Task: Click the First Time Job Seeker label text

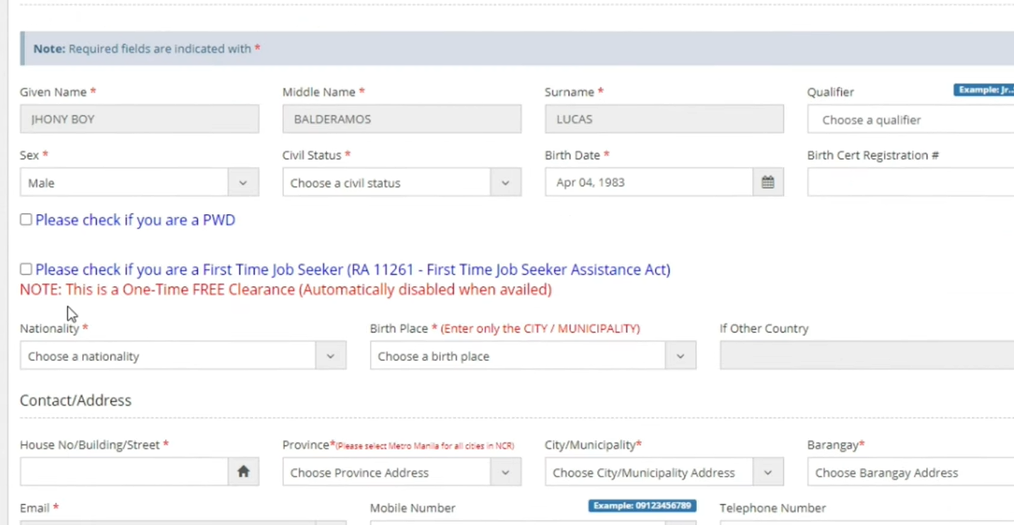Action: point(352,270)
